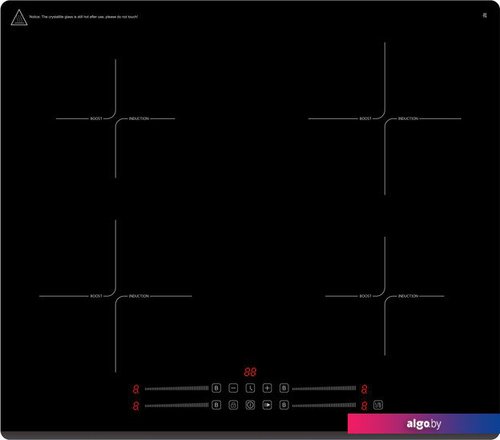Tap the plus button on control panel
Viewport: 500px width, 440px height.
267,388
